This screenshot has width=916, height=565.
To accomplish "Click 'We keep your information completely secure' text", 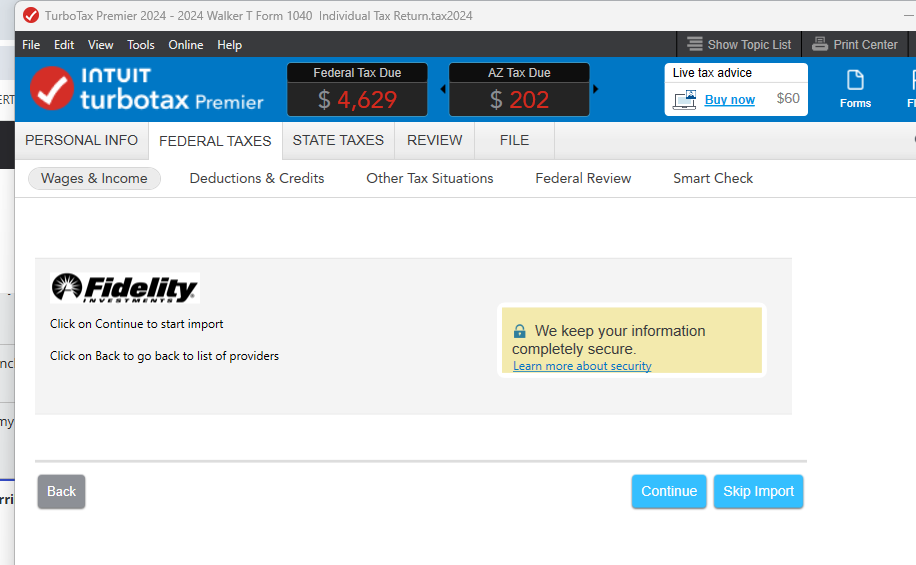I will (x=609, y=339).
